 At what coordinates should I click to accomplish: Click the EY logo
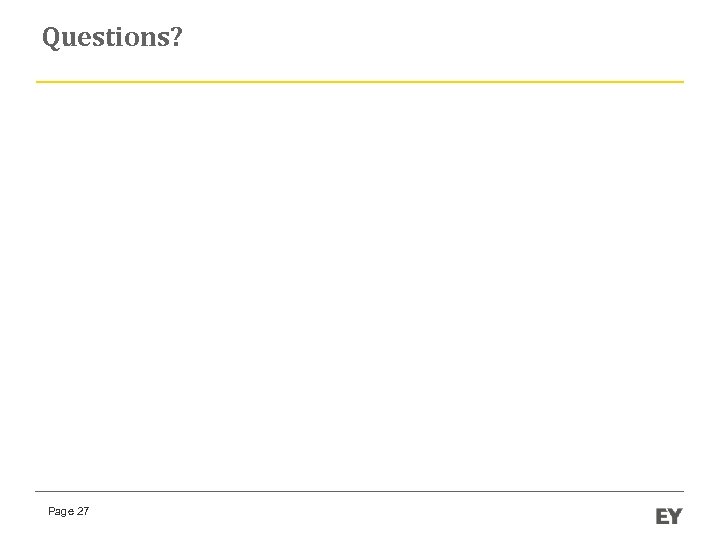coord(669,516)
